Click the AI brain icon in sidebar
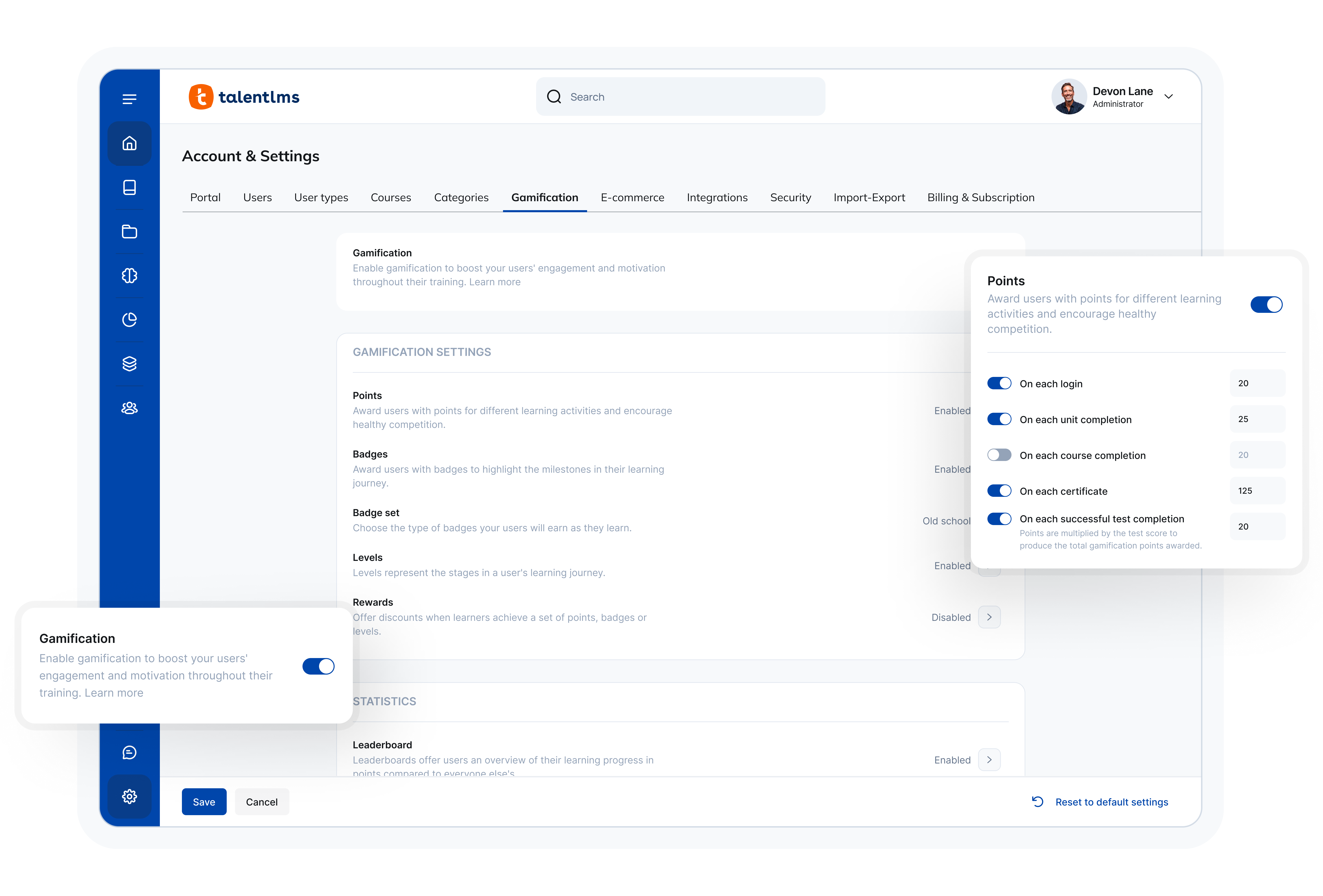The image size is (1323, 896). pyautogui.click(x=130, y=276)
